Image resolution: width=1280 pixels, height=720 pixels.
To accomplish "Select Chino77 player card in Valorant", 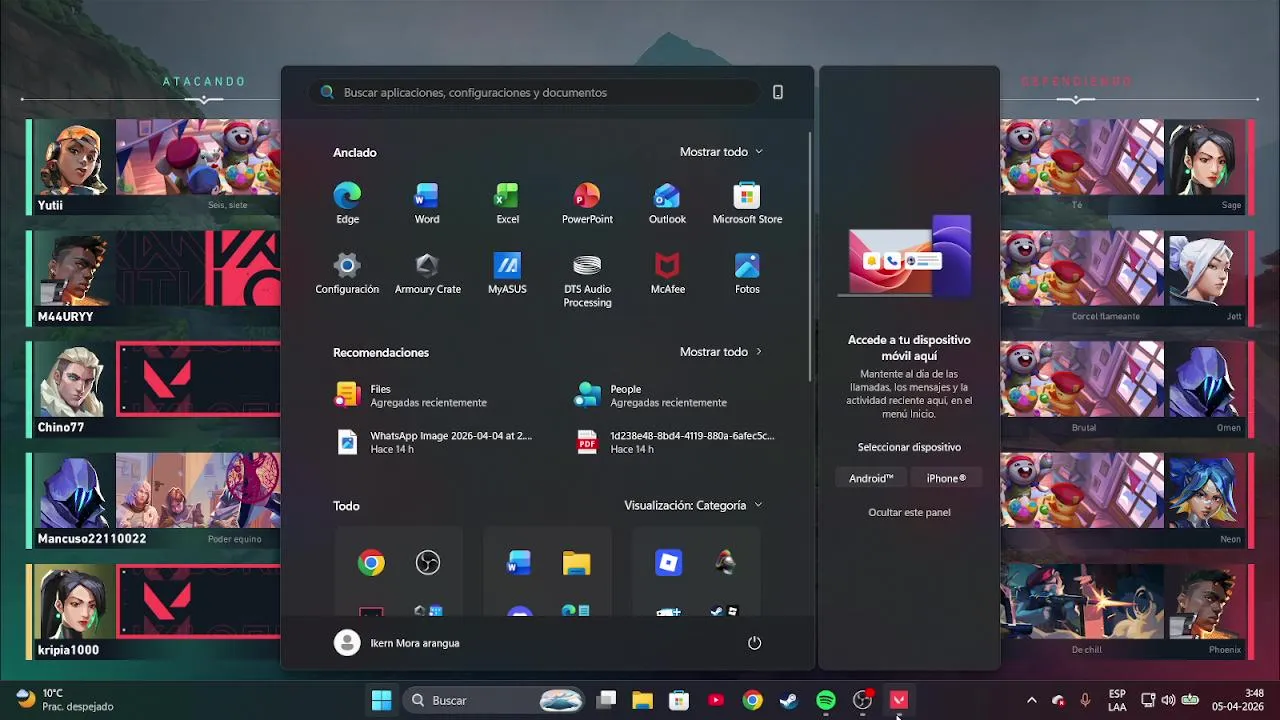I will tap(153, 389).
